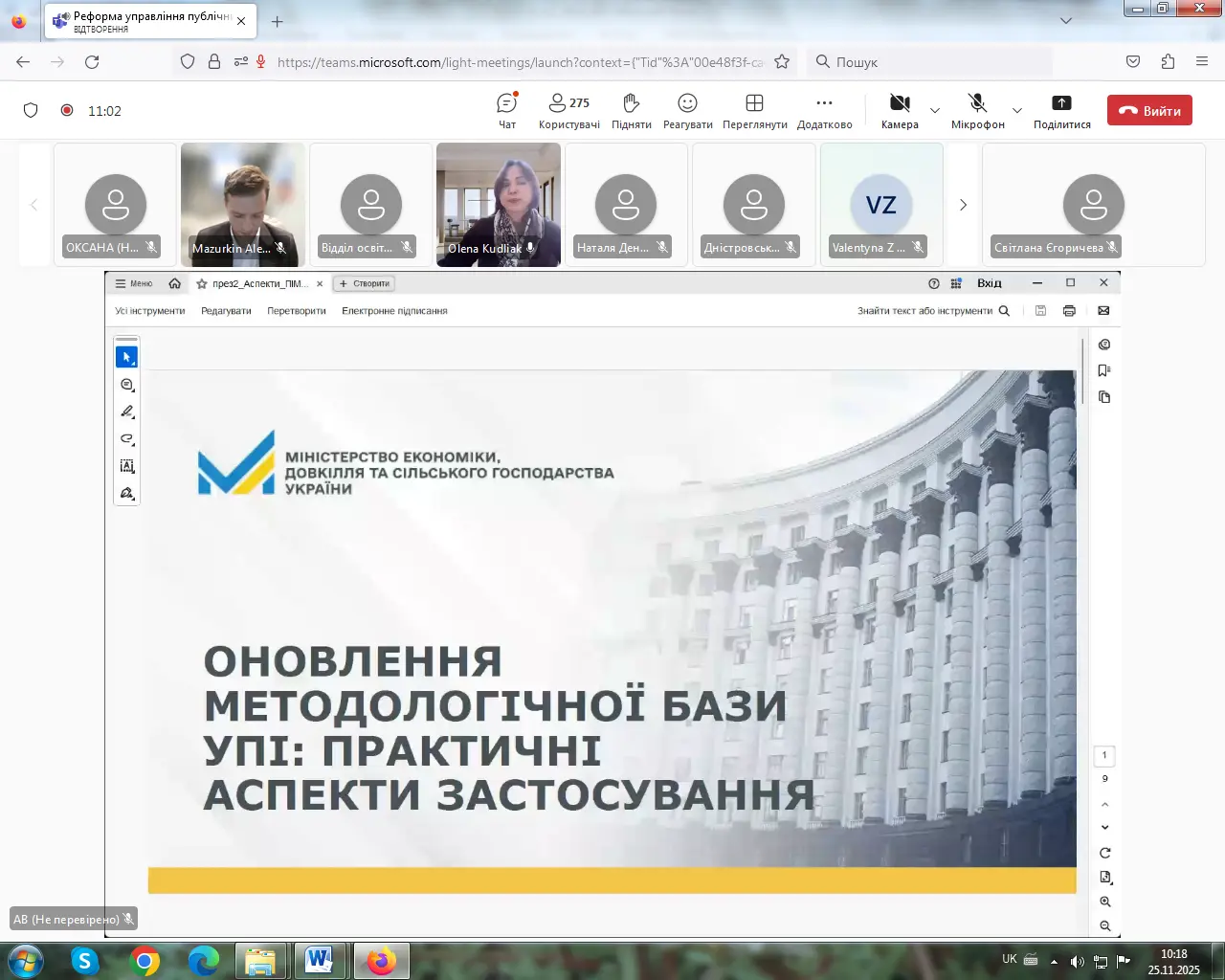Click the Firefox reload page button
Viewport: 1225px width, 980px height.
[x=92, y=62]
